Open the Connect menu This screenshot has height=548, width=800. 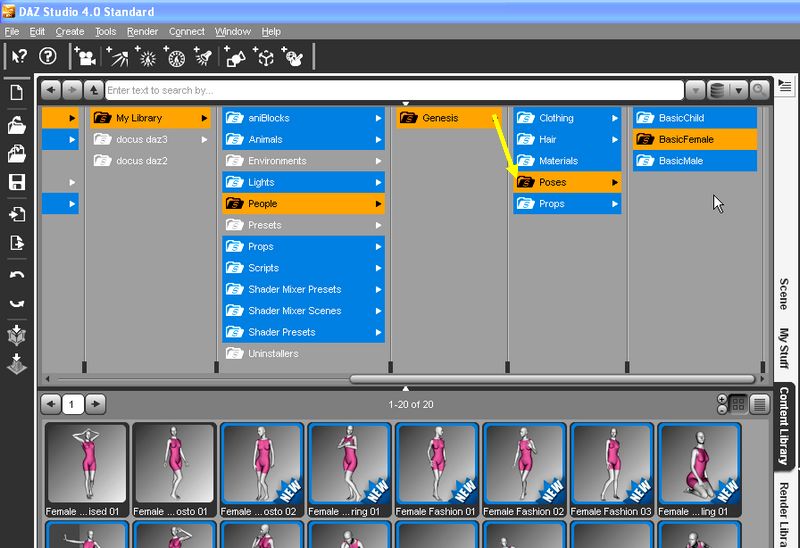click(186, 31)
